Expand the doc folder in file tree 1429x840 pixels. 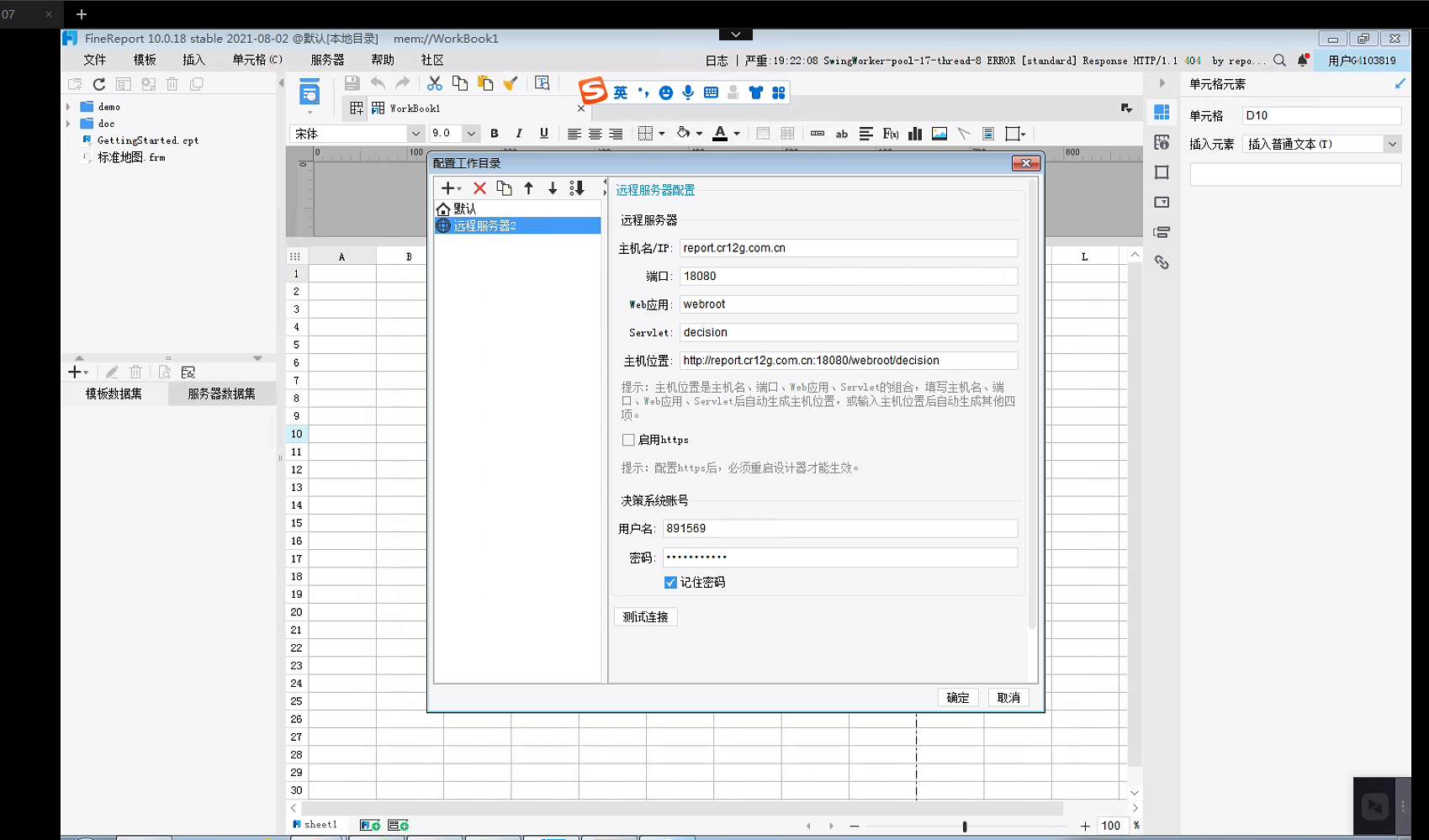coord(68,124)
